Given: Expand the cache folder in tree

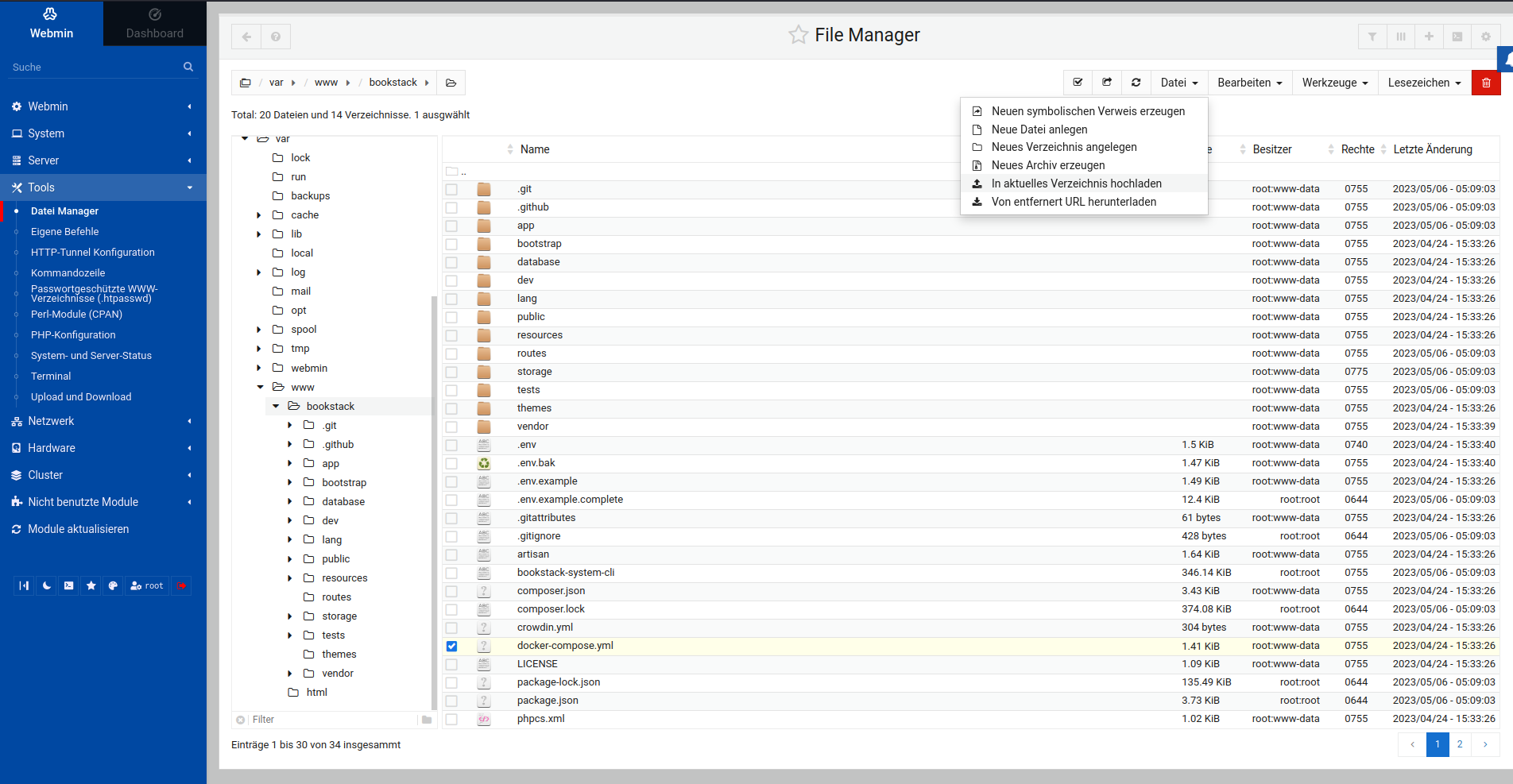Looking at the screenshot, I should tap(259, 215).
